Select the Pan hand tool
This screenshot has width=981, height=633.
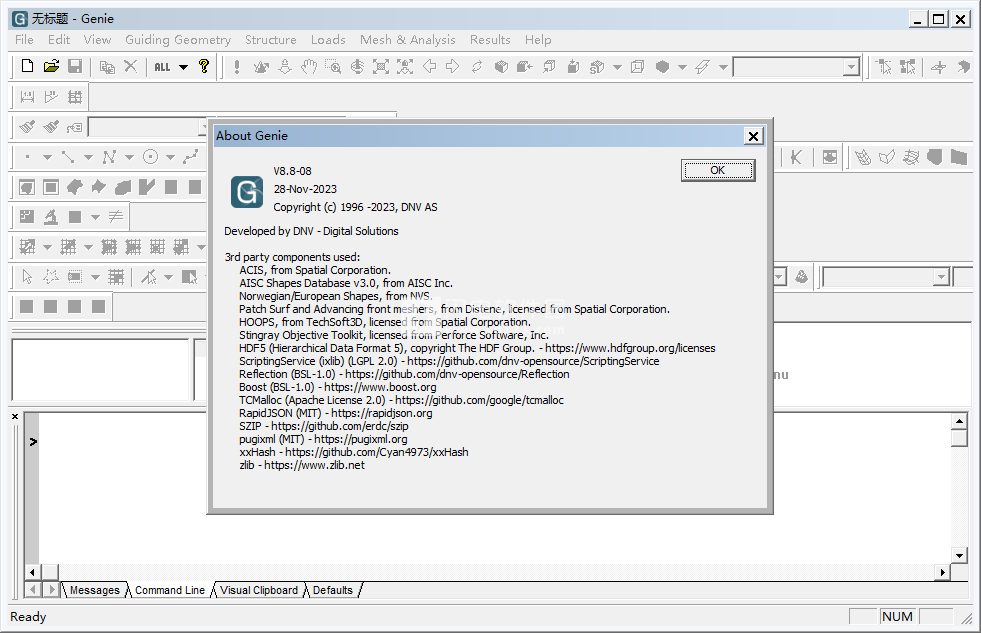click(308, 66)
